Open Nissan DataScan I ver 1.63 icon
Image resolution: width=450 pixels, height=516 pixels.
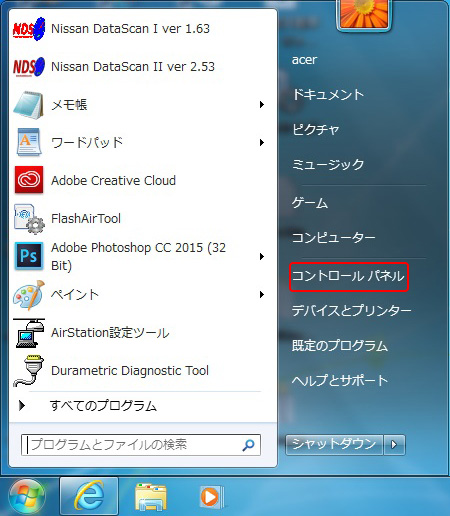pyautogui.click(x=29, y=29)
